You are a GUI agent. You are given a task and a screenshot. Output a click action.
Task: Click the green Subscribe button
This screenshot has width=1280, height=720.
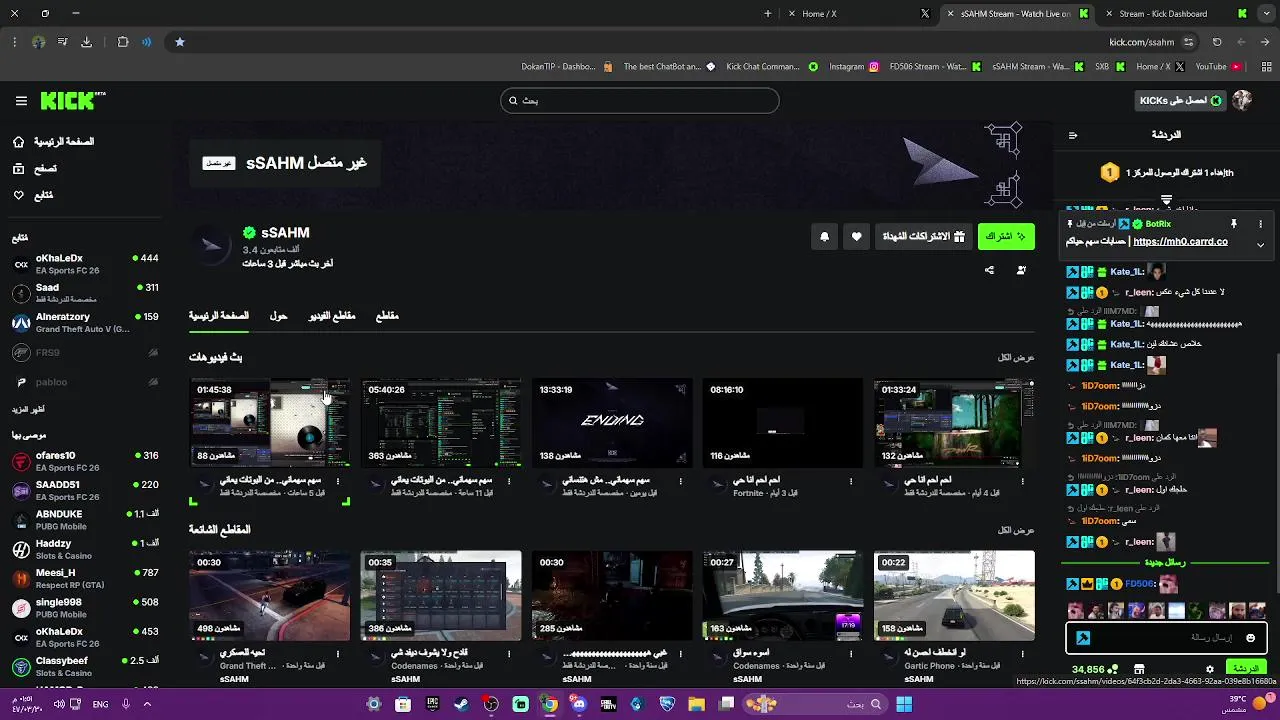1006,237
